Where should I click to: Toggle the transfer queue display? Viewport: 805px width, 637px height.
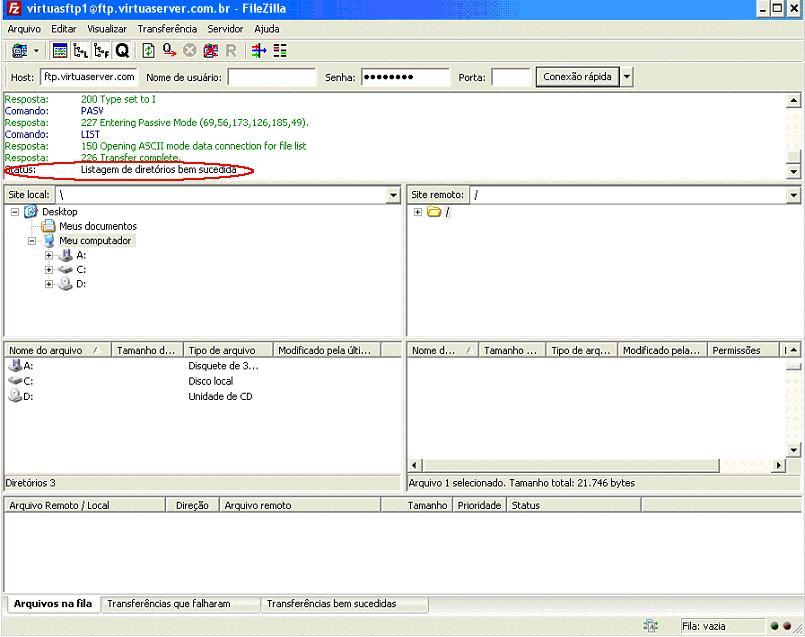tap(122, 51)
